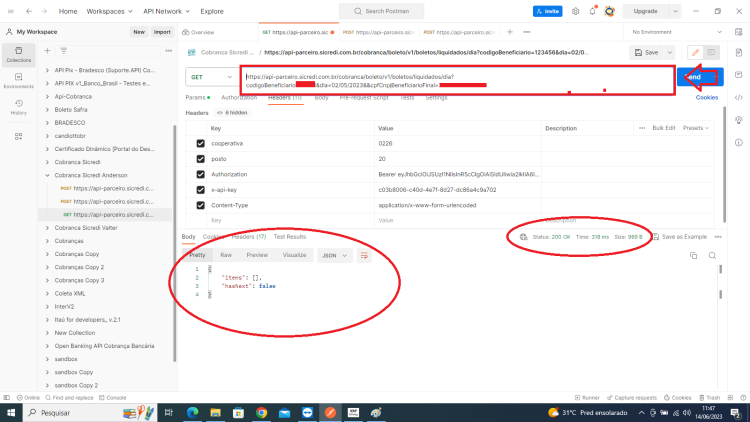Open the No Environment selector
750x422 pixels.
[x=676, y=32]
